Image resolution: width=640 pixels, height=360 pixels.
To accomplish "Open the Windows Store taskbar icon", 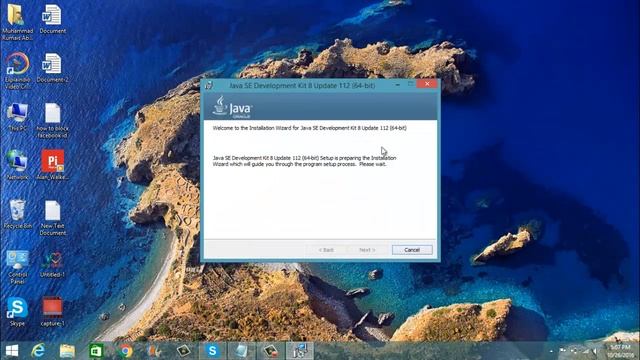I will [96, 351].
